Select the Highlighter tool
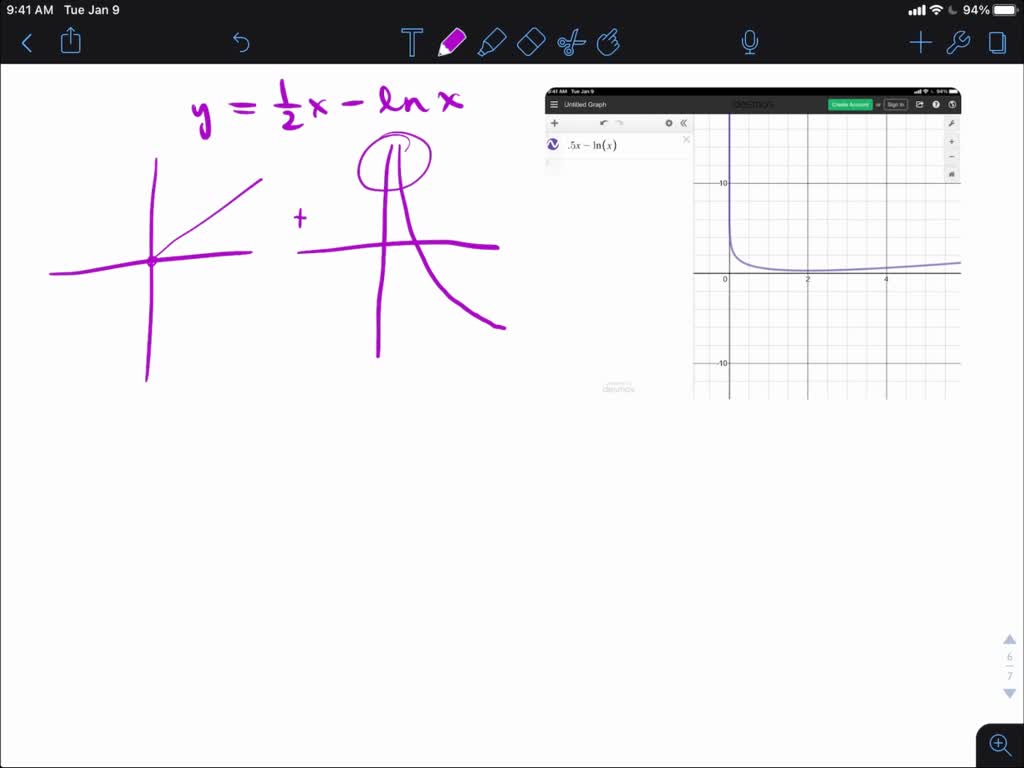This screenshot has height=768, width=1024. click(491, 42)
